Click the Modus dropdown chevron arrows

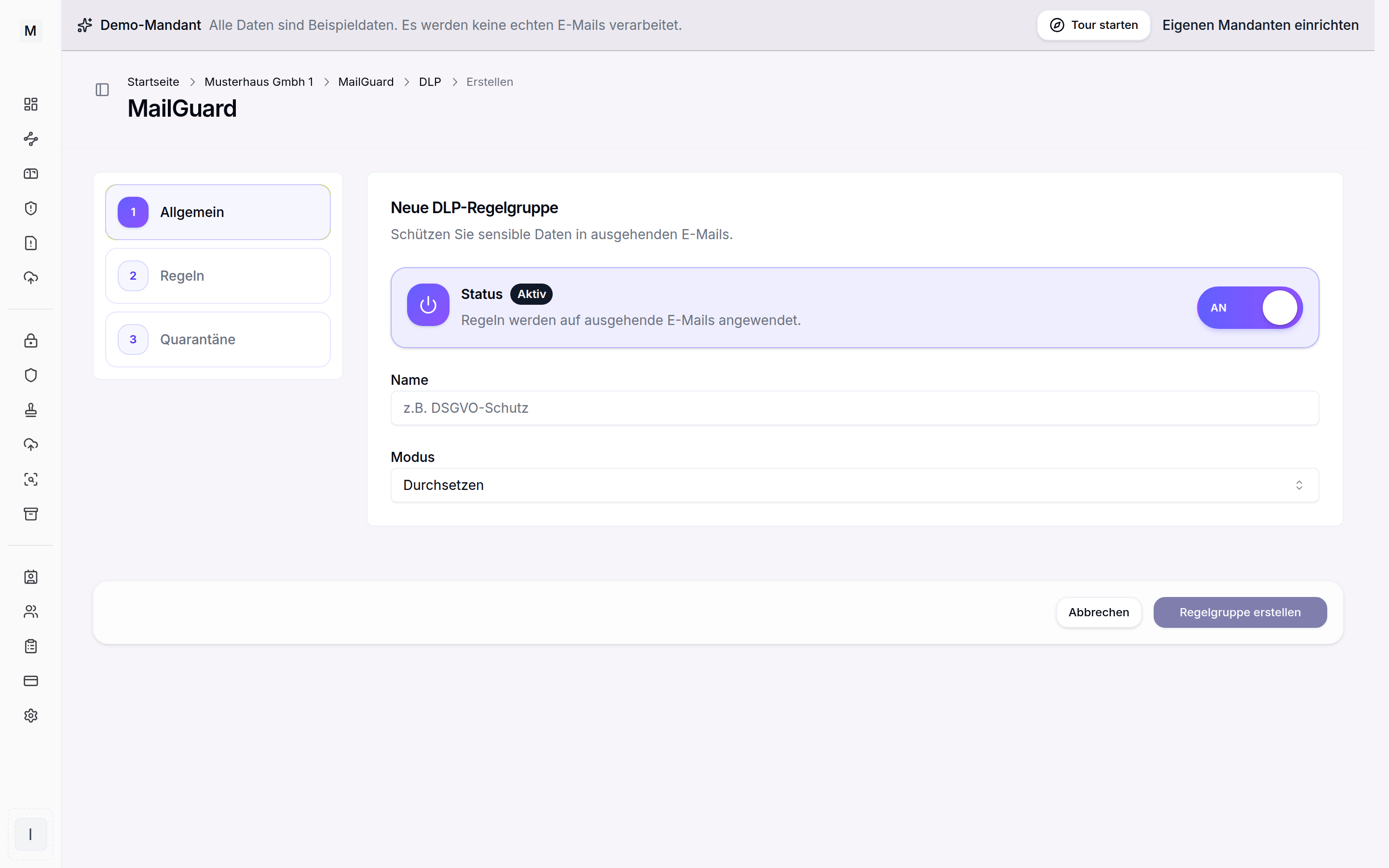pyautogui.click(x=1299, y=485)
